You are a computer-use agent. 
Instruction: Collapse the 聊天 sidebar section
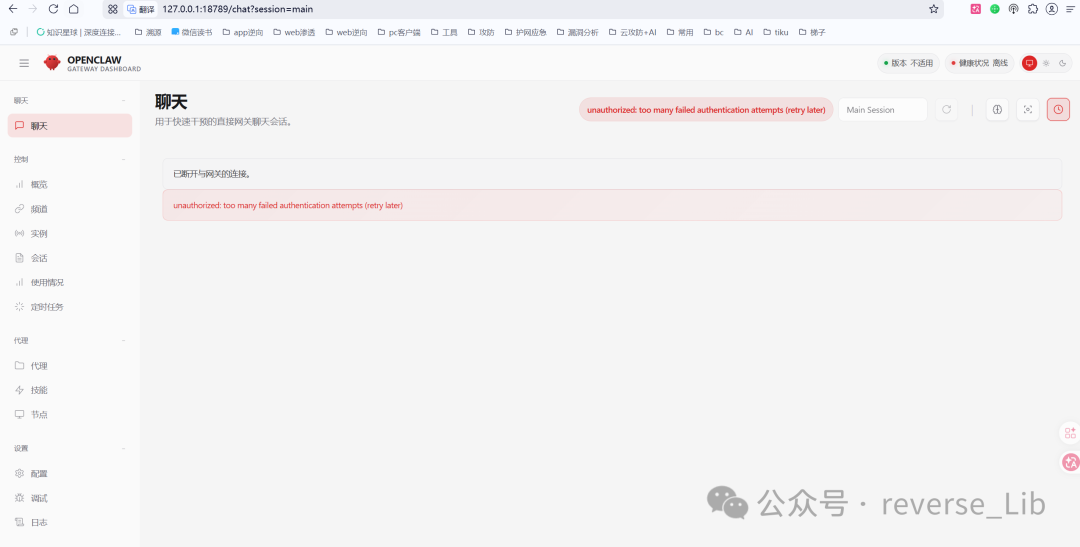pos(70,101)
